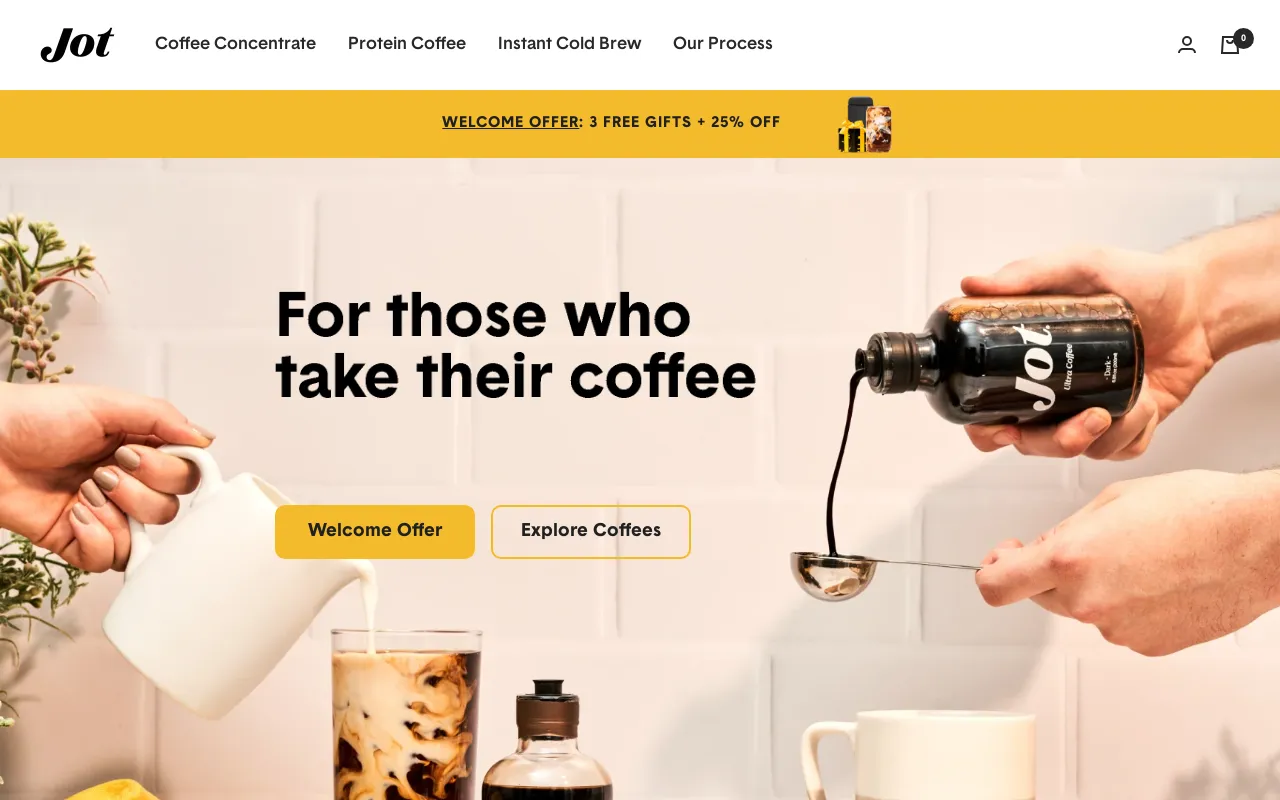The image size is (1280, 800).
Task: Click the small capped bottle at the bottom center
Action: 546,741
